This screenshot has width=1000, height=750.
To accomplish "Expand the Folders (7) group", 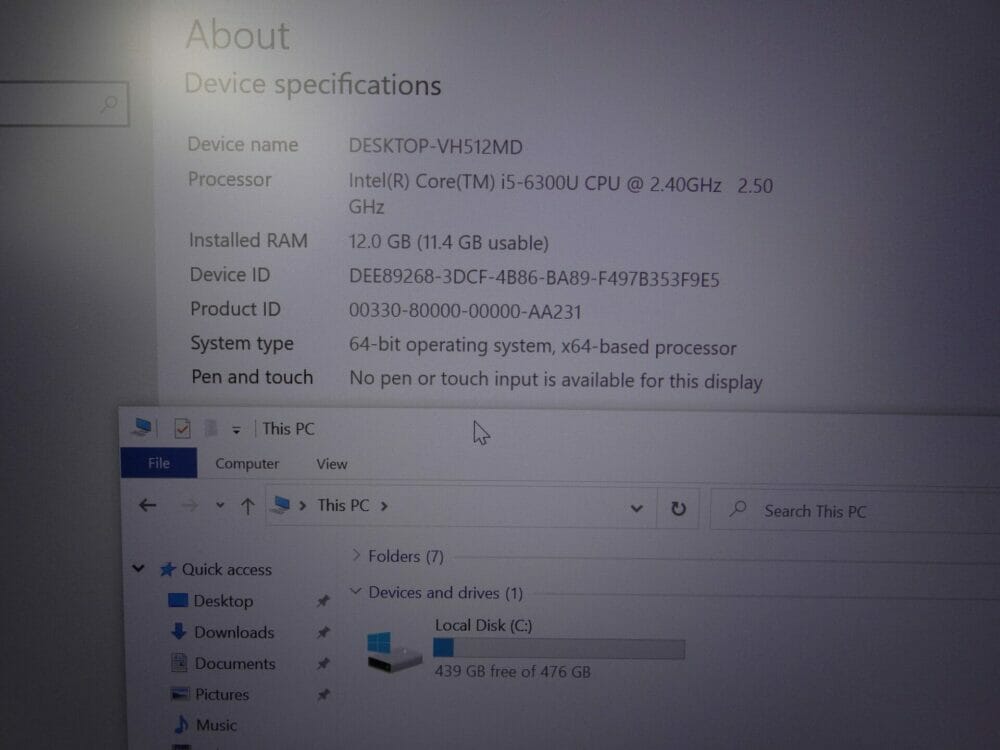I will tap(356, 555).
